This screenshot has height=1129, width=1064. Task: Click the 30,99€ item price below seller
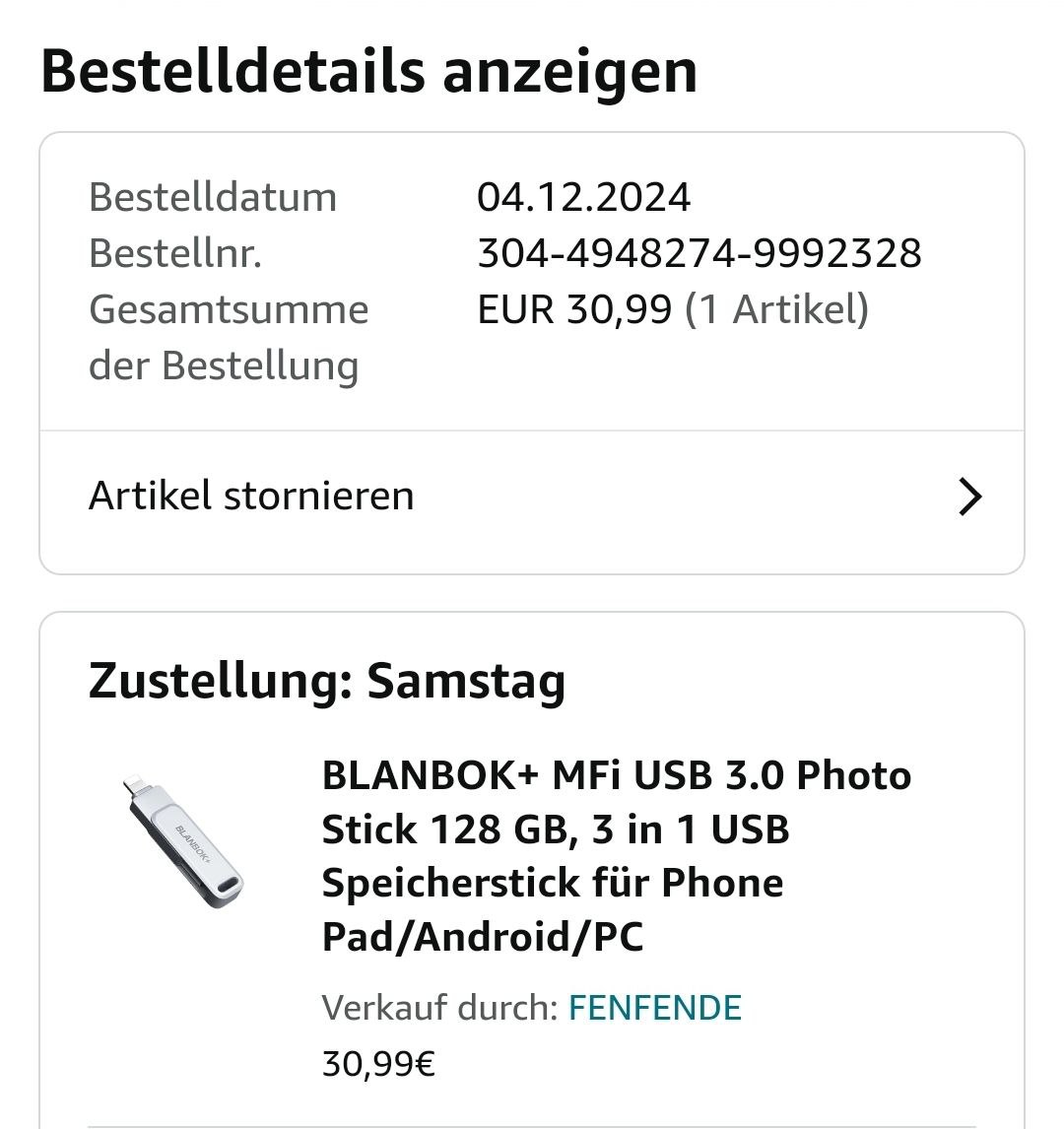click(x=378, y=1064)
